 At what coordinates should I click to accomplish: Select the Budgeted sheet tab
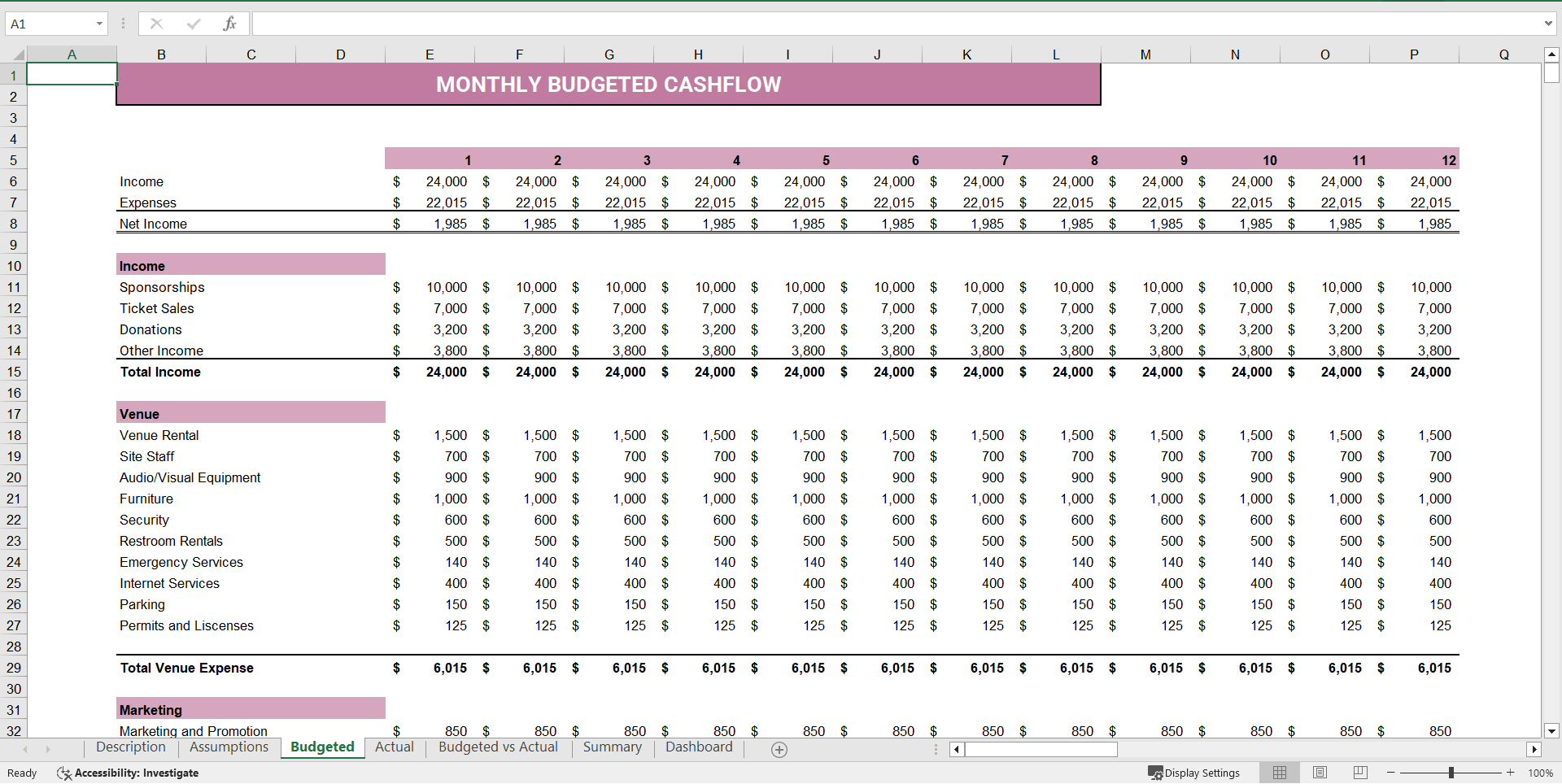[322, 747]
